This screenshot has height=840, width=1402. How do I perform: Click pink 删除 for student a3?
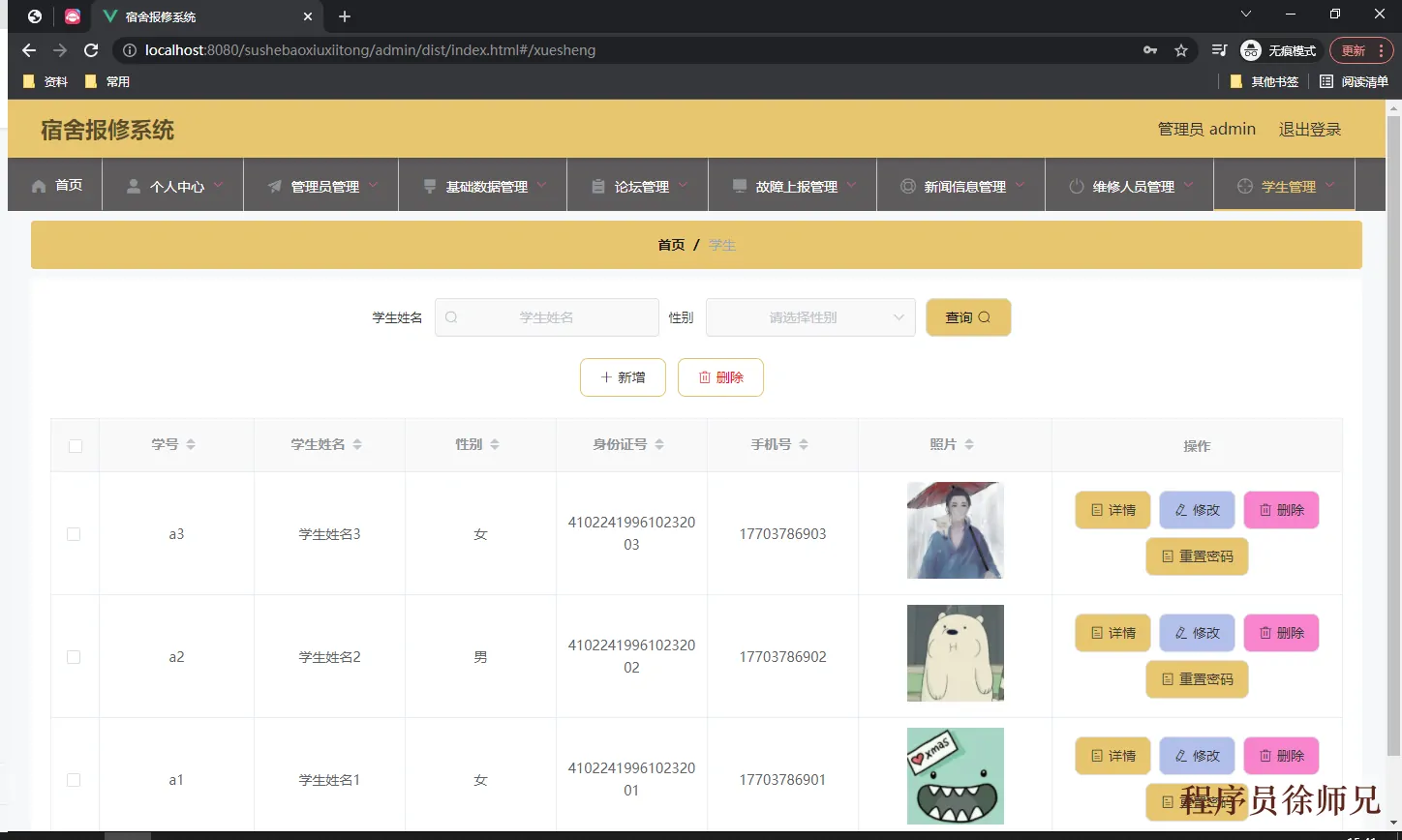click(x=1281, y=510)
